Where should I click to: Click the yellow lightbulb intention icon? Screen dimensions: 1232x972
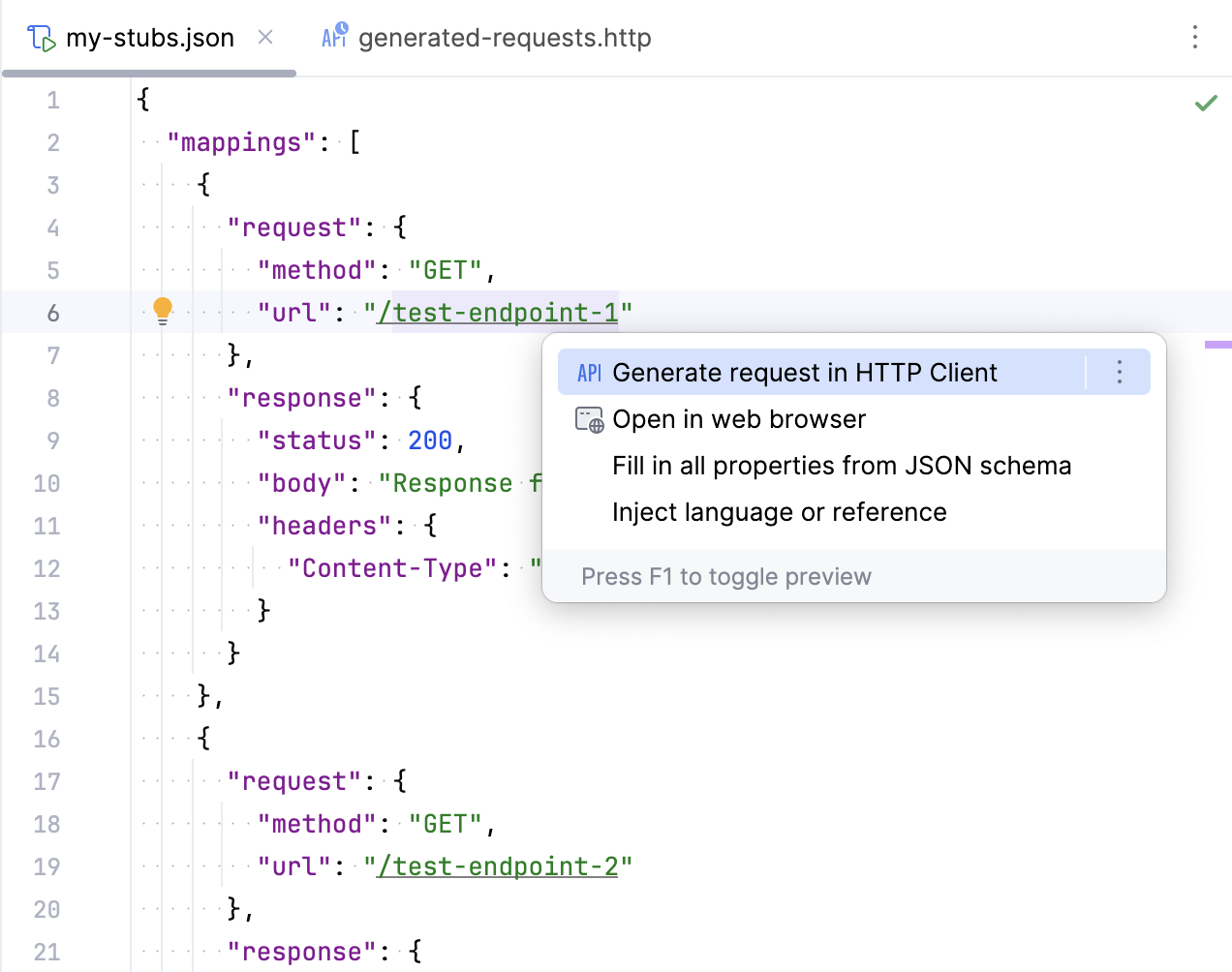(x=162, y=310)
